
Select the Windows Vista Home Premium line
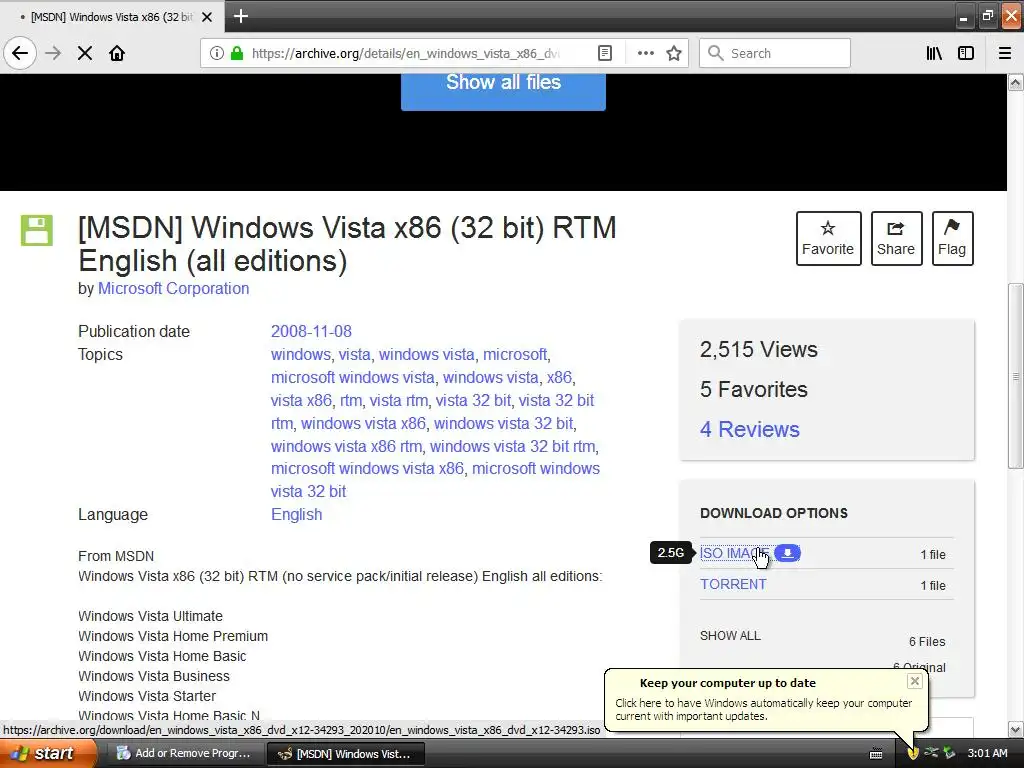(x=173, y=636)
